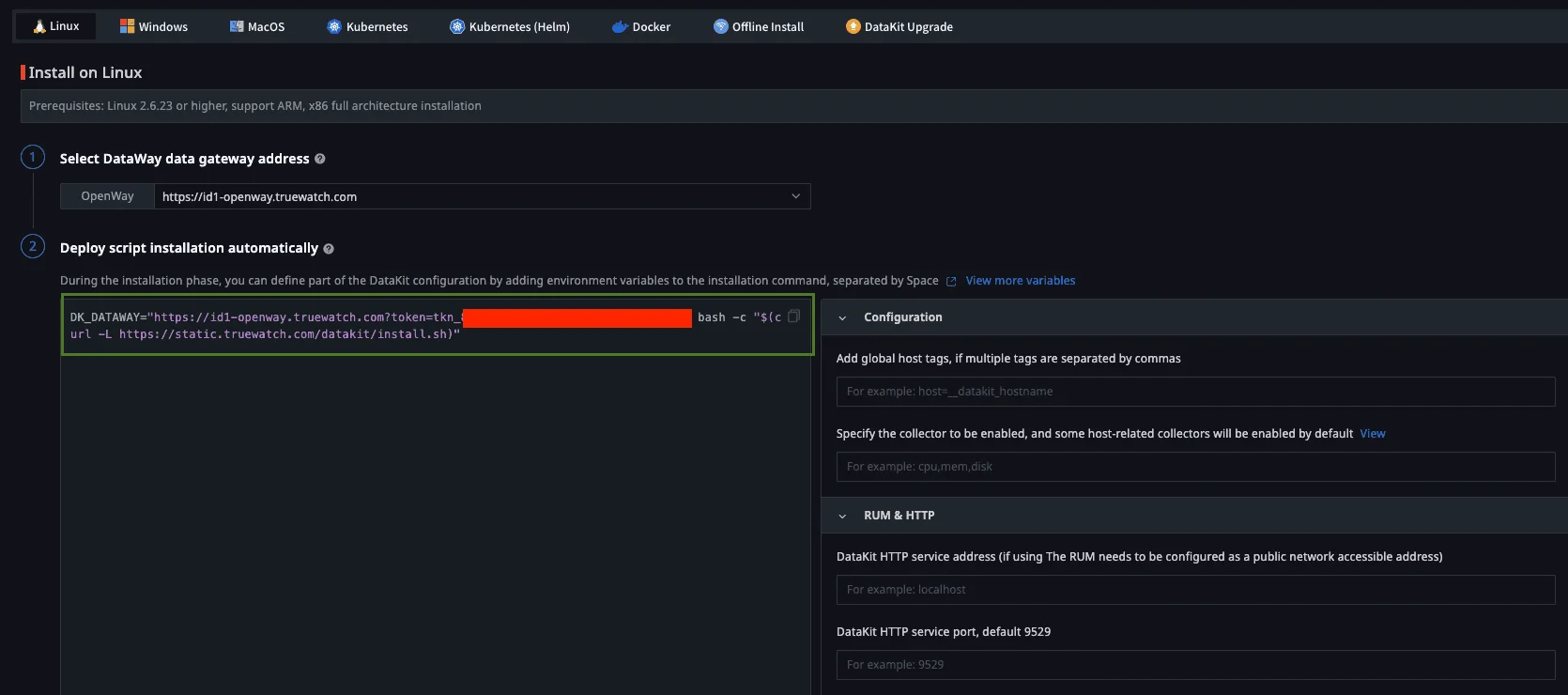Click the Linux penguin icon

39,26
